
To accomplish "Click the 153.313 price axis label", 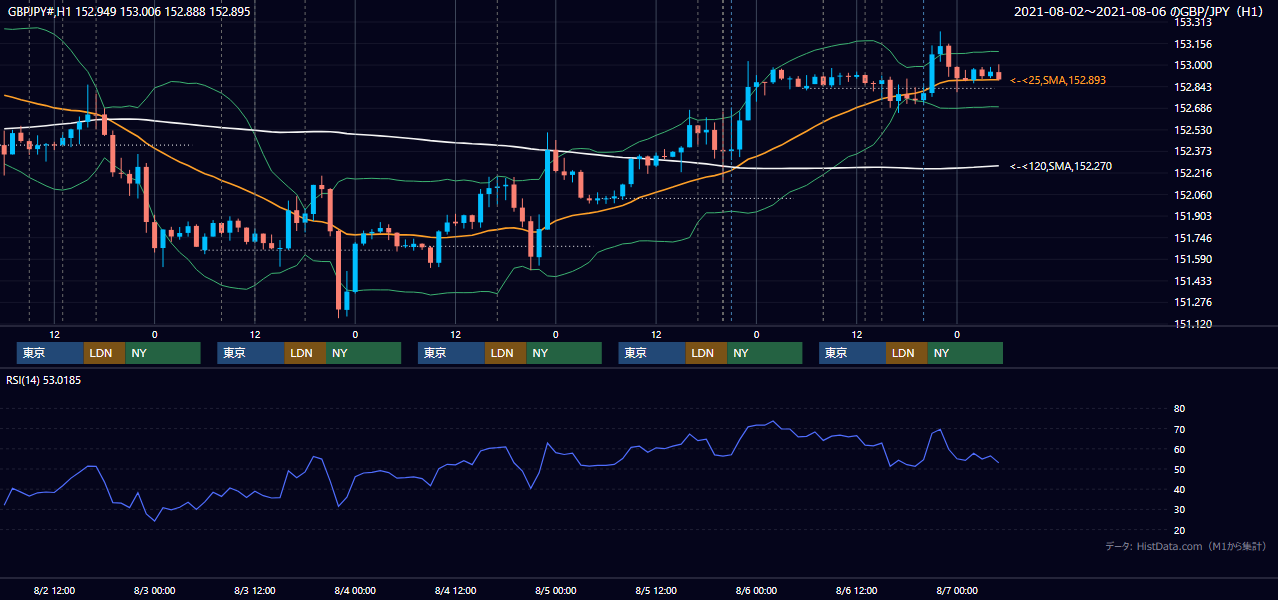I will click(1192, 22).
